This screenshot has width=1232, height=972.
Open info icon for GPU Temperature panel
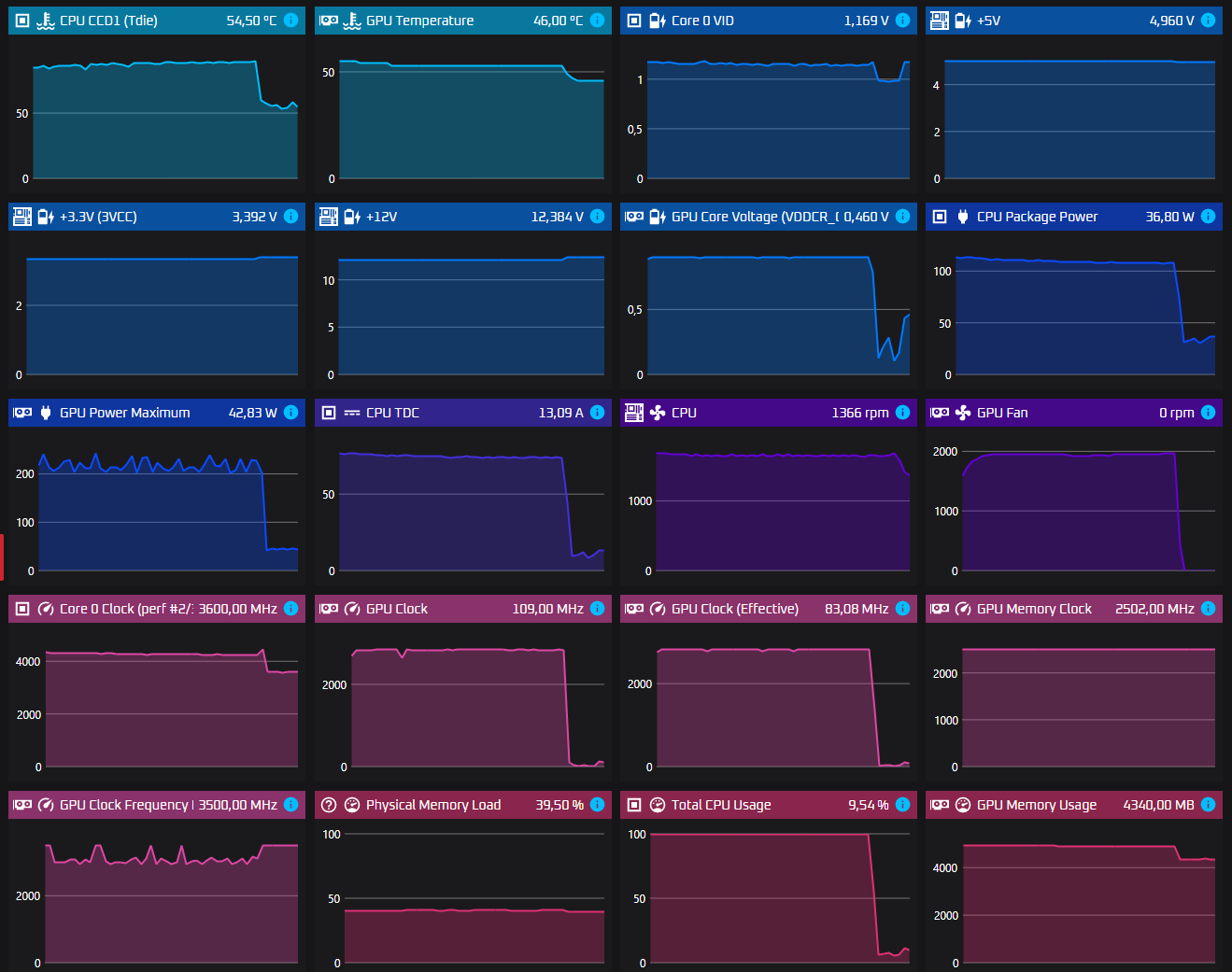[x=598, y=21]
